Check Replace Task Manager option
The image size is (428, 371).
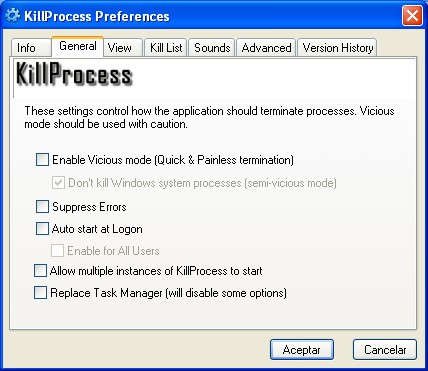40,293
